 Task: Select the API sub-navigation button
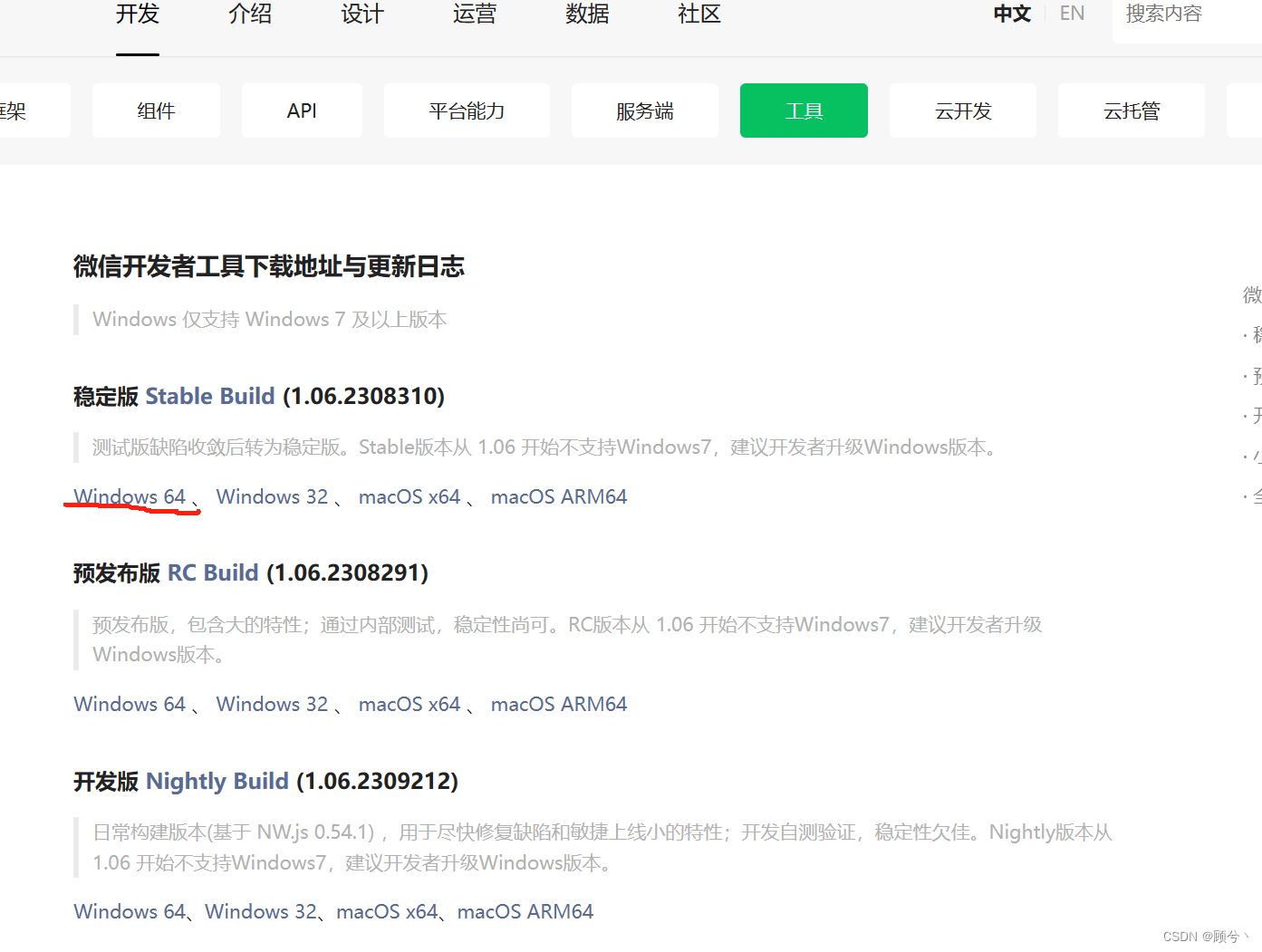coord(302,111)
